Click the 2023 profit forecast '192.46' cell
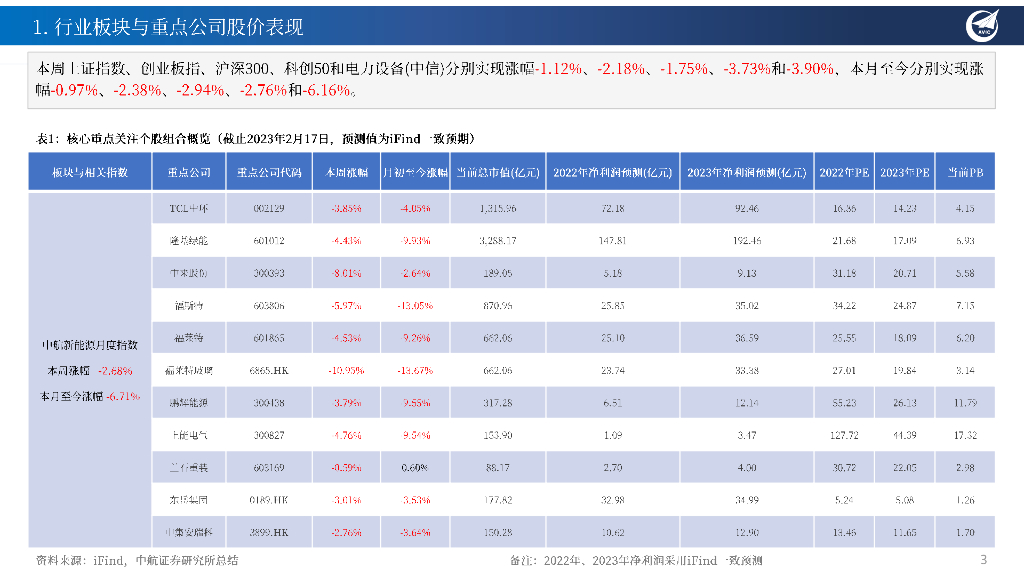This screenshot has width=1024, height=576. (x=747, y=241)
